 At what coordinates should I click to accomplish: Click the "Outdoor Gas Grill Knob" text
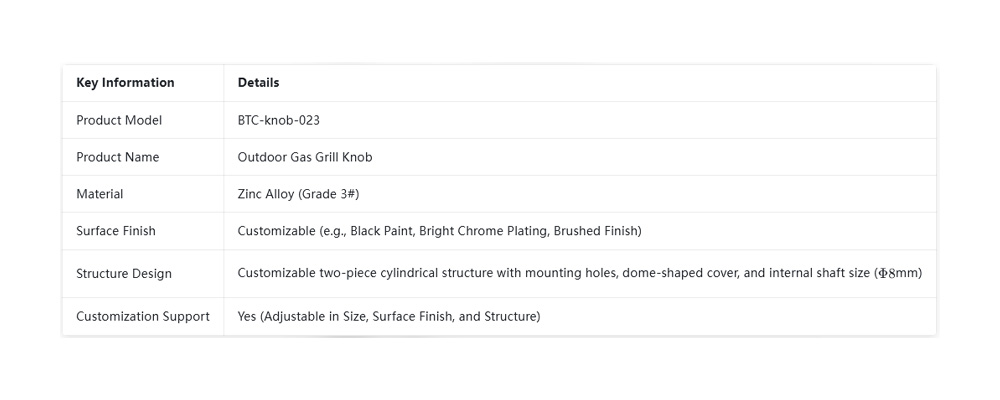coord(305,157)
